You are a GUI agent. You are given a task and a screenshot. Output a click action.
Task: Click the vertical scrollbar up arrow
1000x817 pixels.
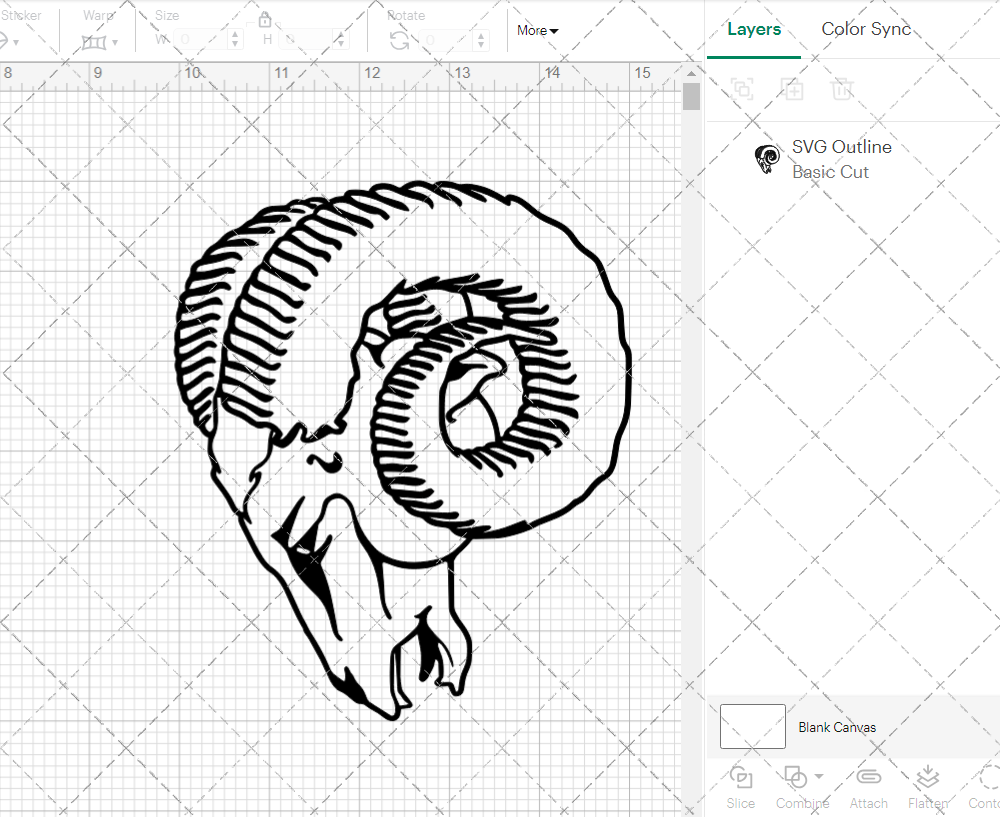click(691, 74)
